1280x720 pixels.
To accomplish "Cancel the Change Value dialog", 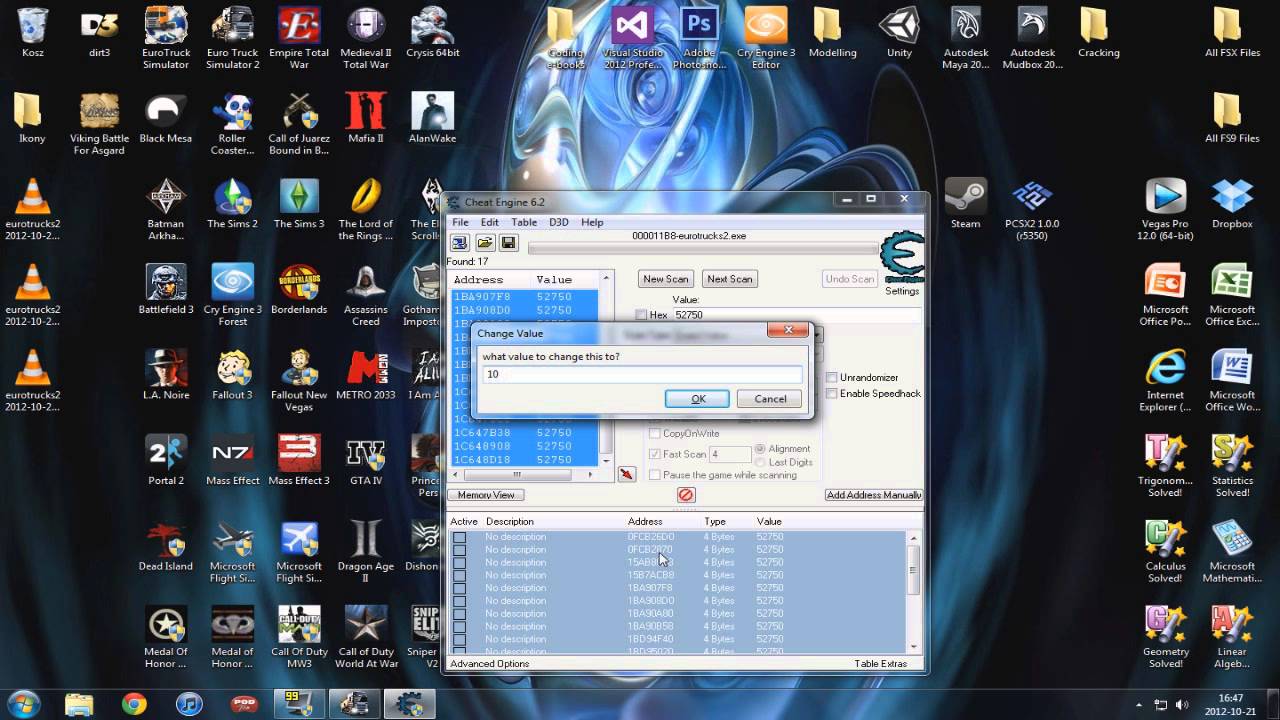I will point(770,399).
